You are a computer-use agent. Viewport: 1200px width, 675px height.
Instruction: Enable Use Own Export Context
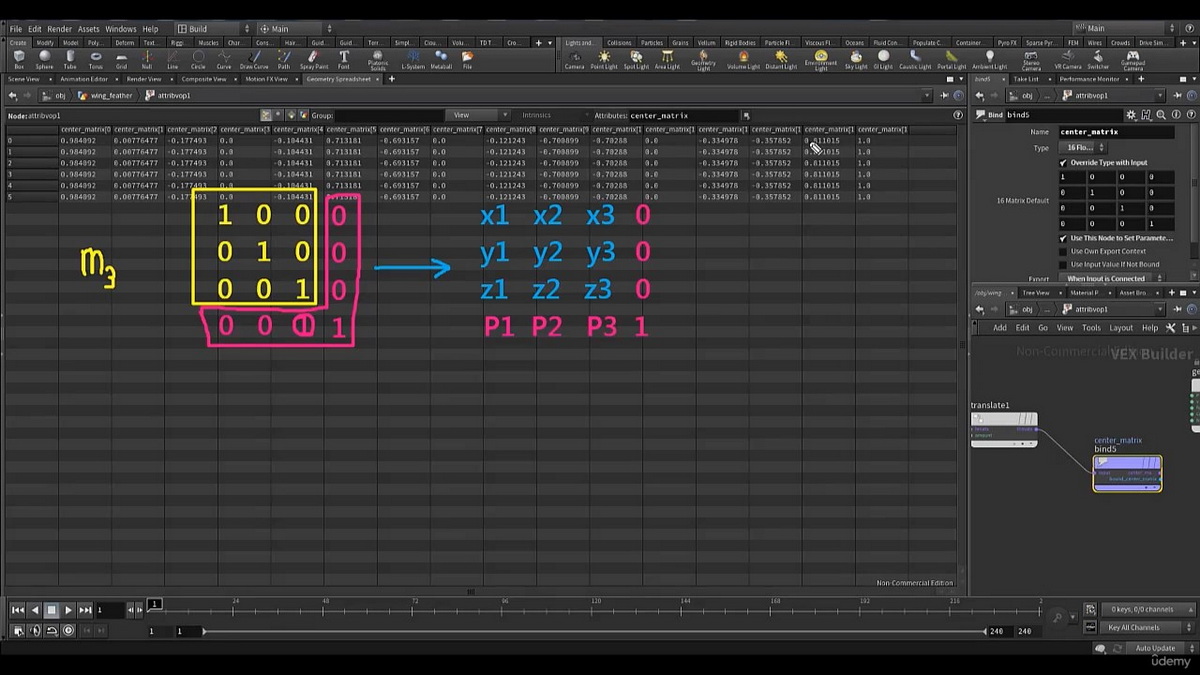click(1063, 251)
